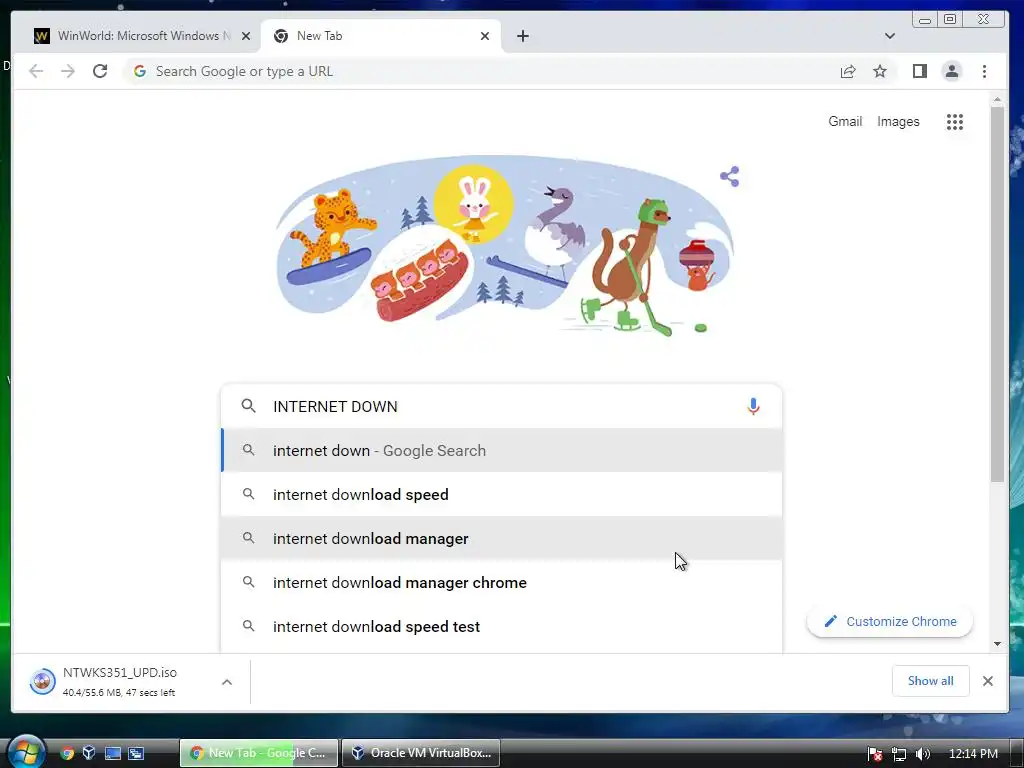The height and width of the screenshot is (768, 1024).
Task: Choose "internet download manager chrome" suggestion
Action: click(x=502, y=583)
